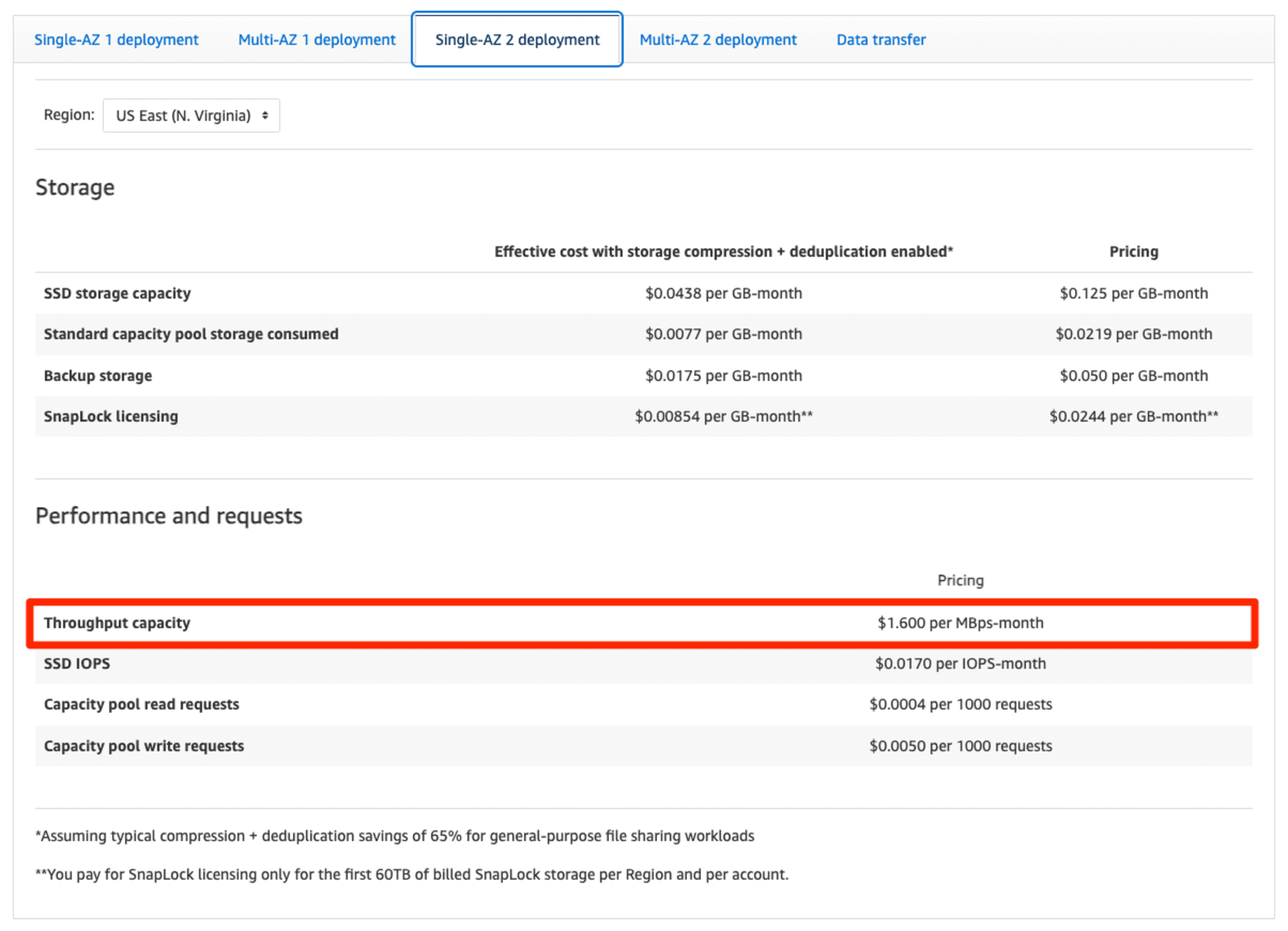Click the $0.0438 per GB-month cell
The image size is (1288, 931).
pyautogui.click(x=723, y=293)
